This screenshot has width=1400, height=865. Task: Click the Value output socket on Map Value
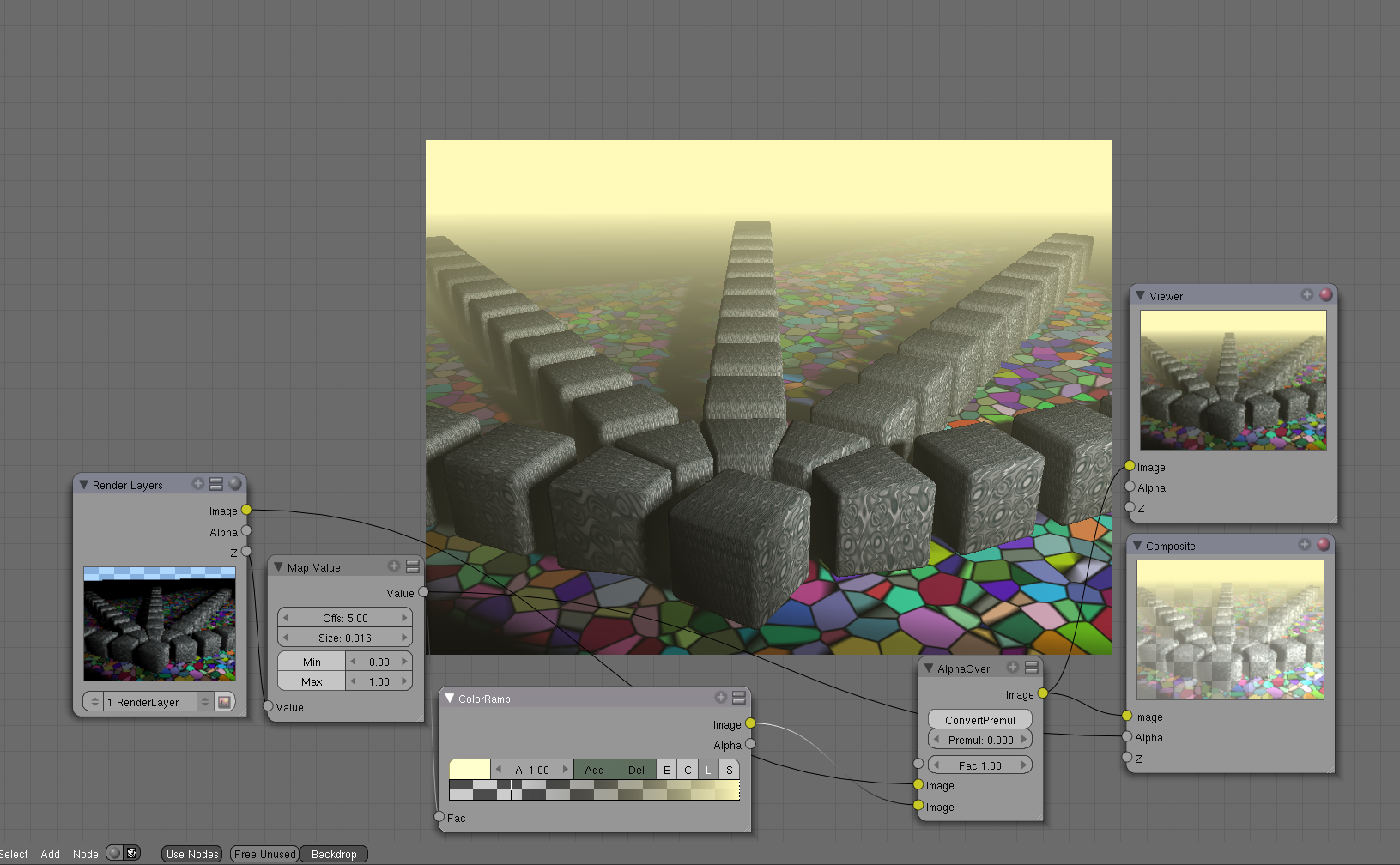point(423,592)
